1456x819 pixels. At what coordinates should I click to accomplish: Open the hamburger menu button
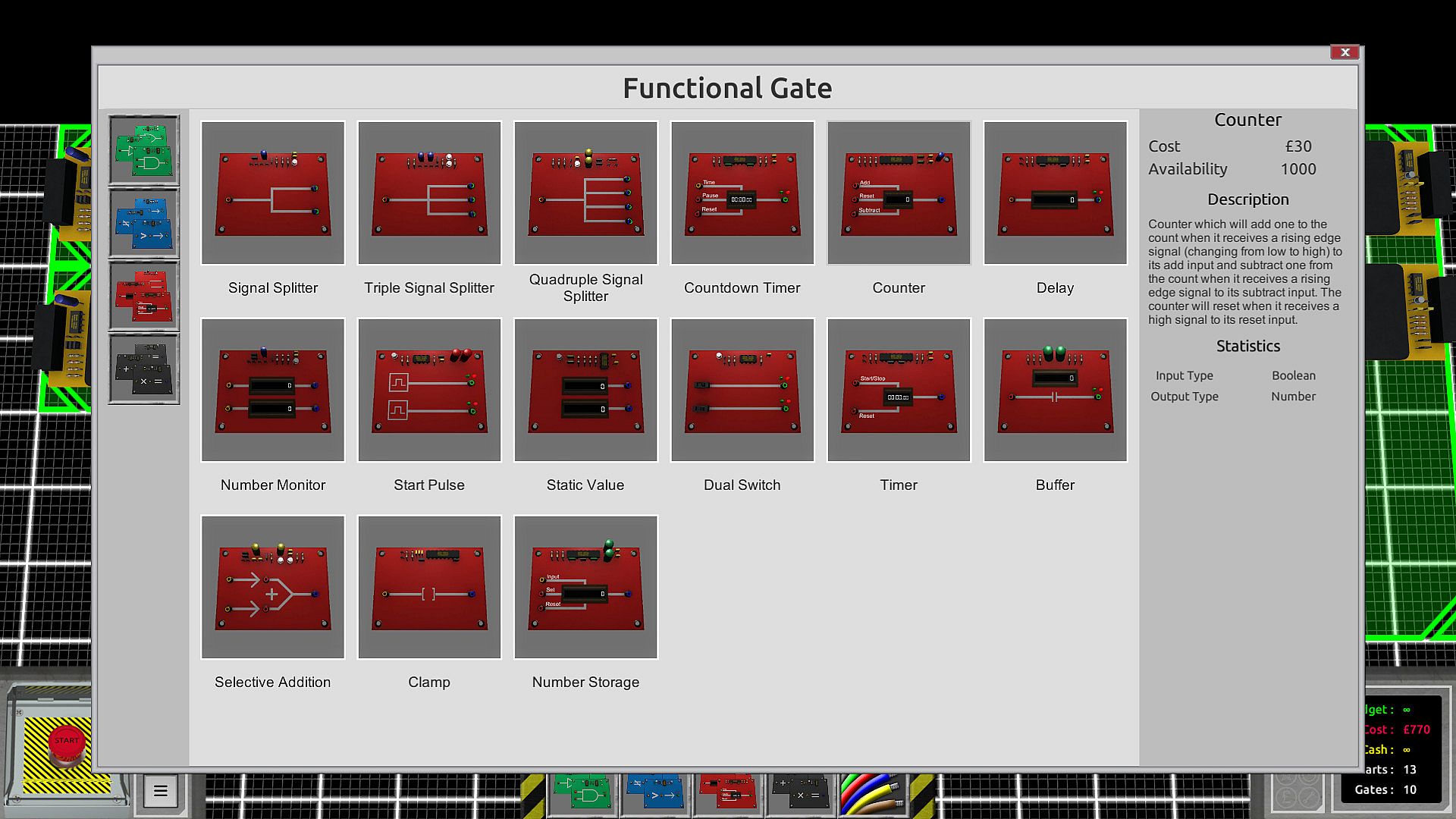point(160,792)
